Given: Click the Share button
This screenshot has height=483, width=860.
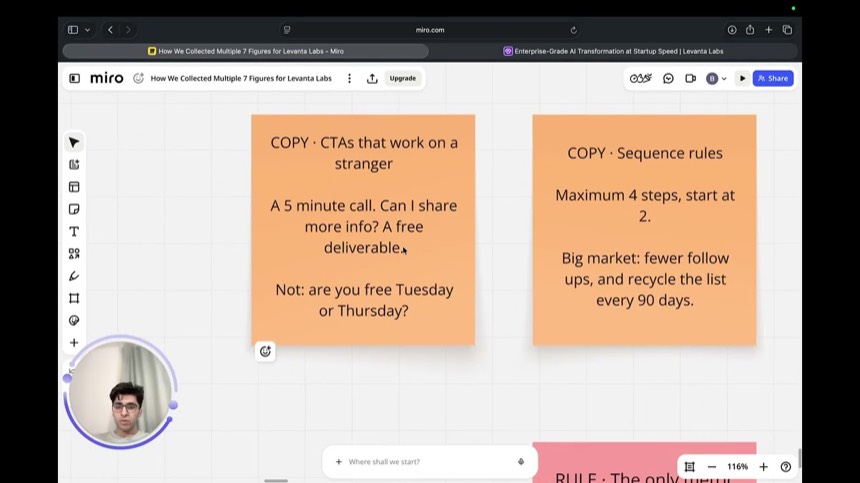Looking at the screenshot, I should 773,78.
